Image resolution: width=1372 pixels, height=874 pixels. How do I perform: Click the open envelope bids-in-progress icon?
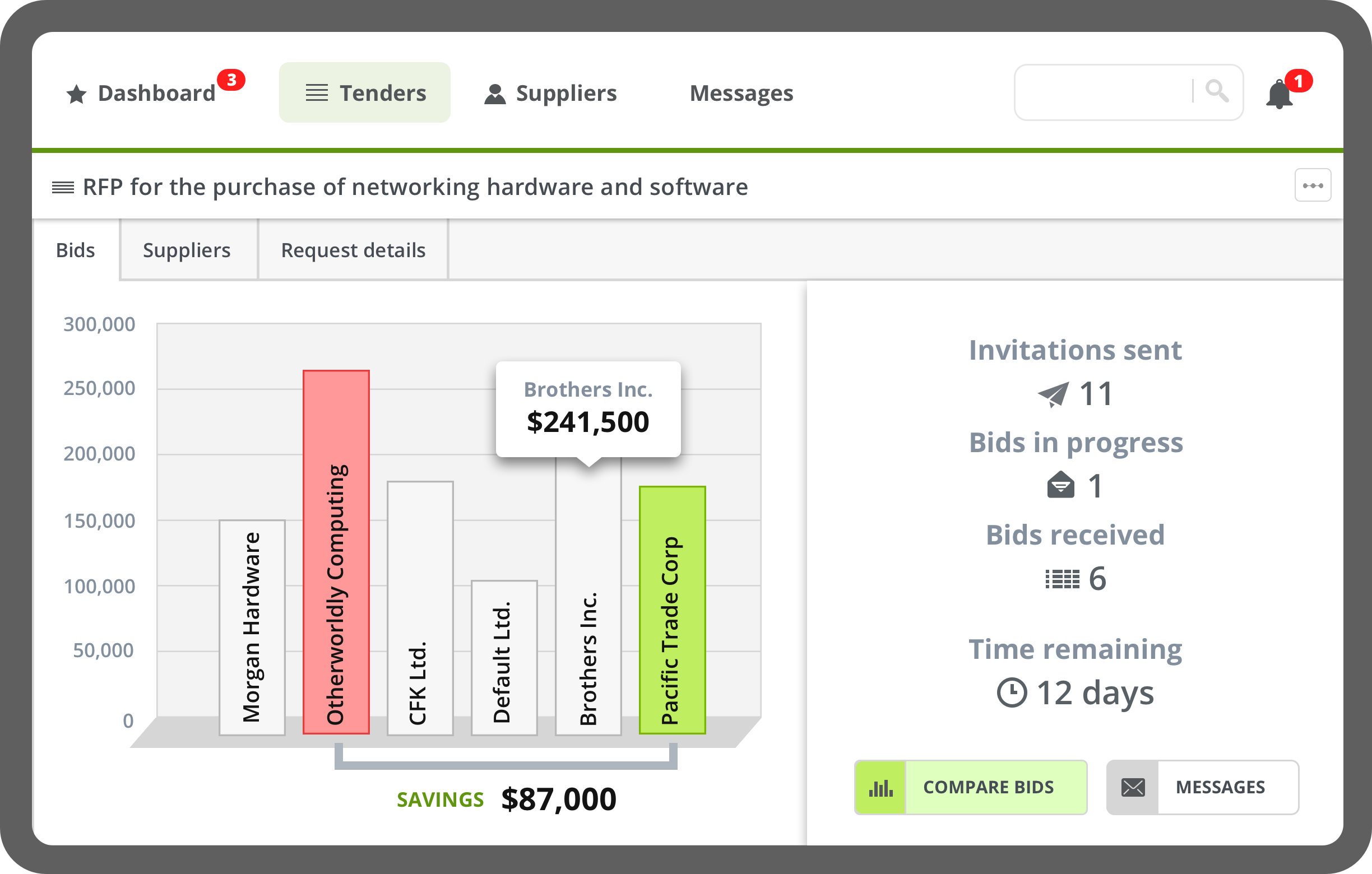coord(1060,485)
